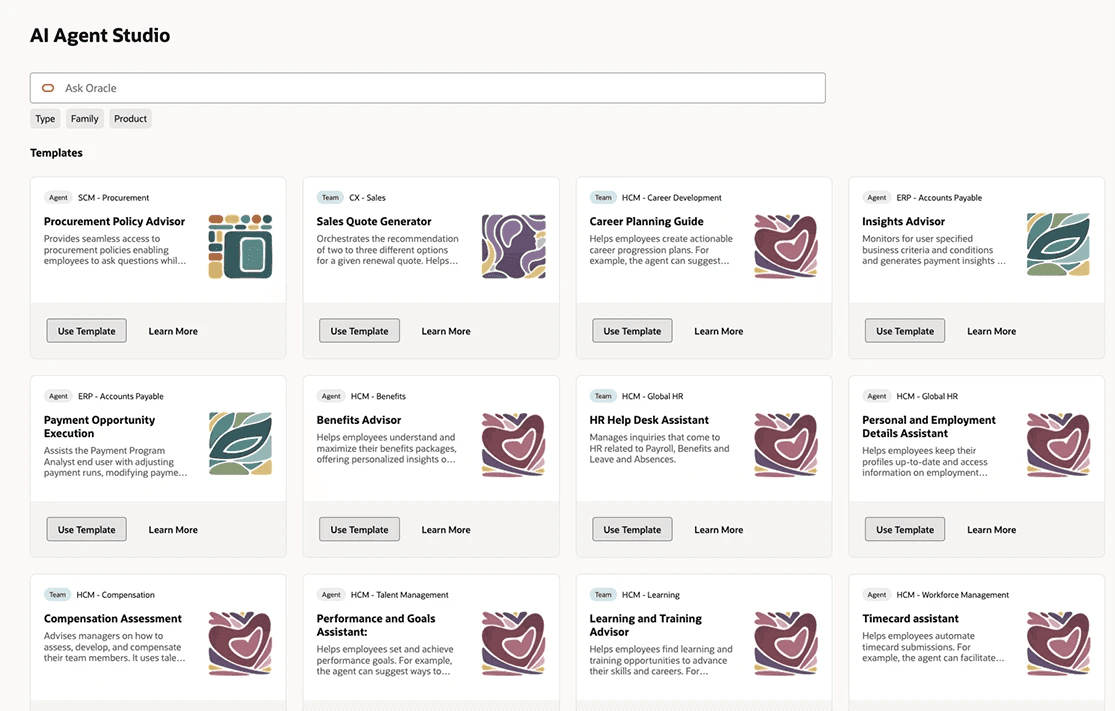
Task: Select the Team badge on Learning and Training Advisor
Action: click(603, 594)
